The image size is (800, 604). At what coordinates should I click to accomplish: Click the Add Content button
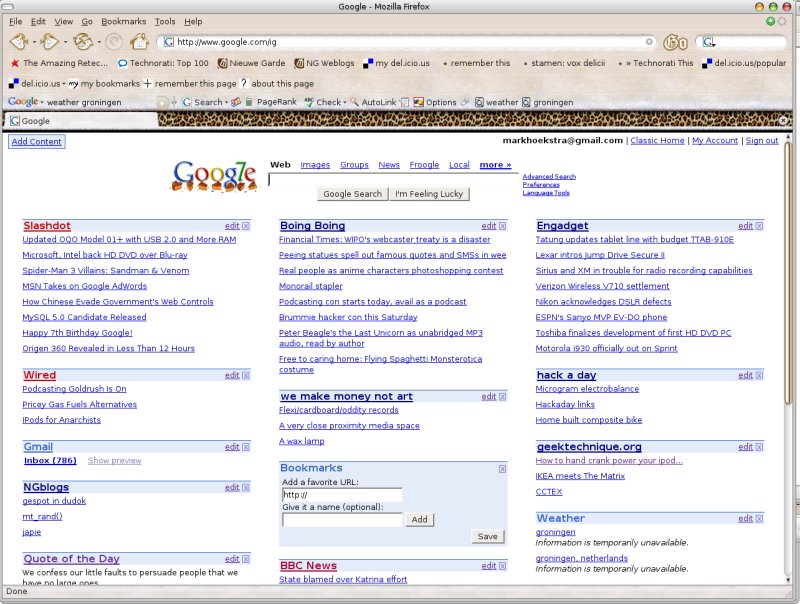(x=37, y=142)
